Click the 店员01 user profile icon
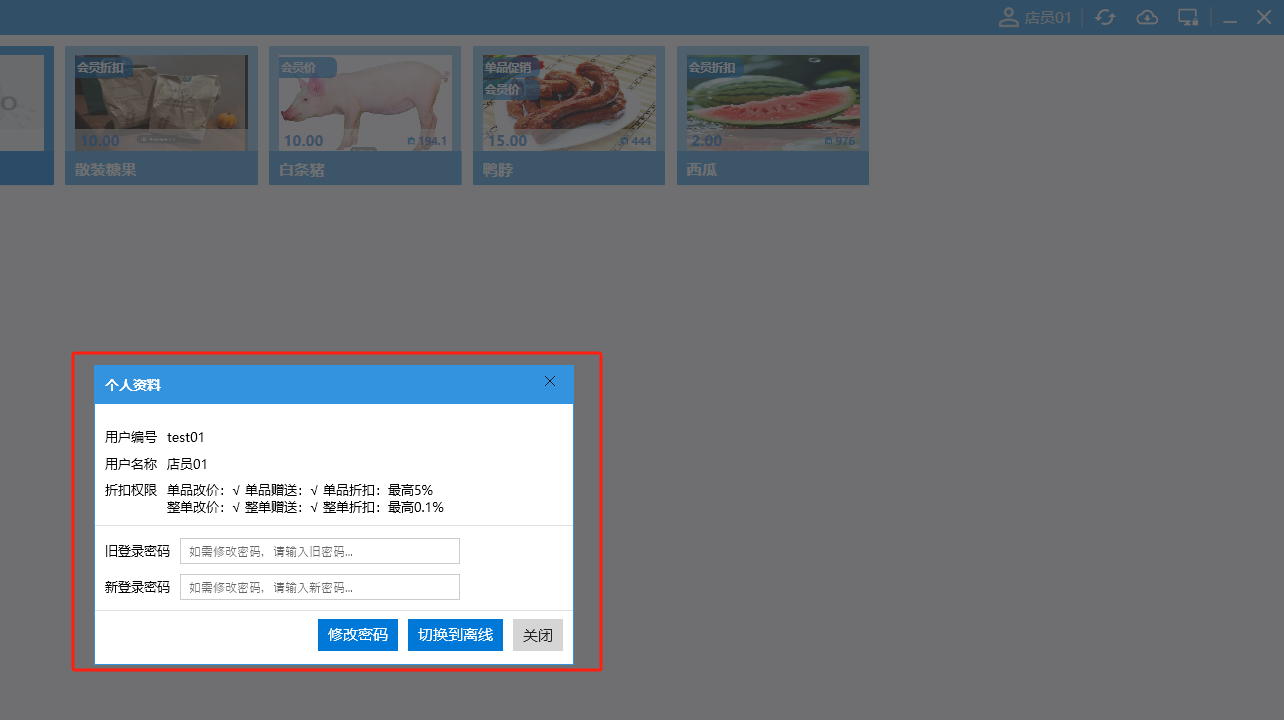The height and width of the screenshot is (720, 1284). point(1009,18)
